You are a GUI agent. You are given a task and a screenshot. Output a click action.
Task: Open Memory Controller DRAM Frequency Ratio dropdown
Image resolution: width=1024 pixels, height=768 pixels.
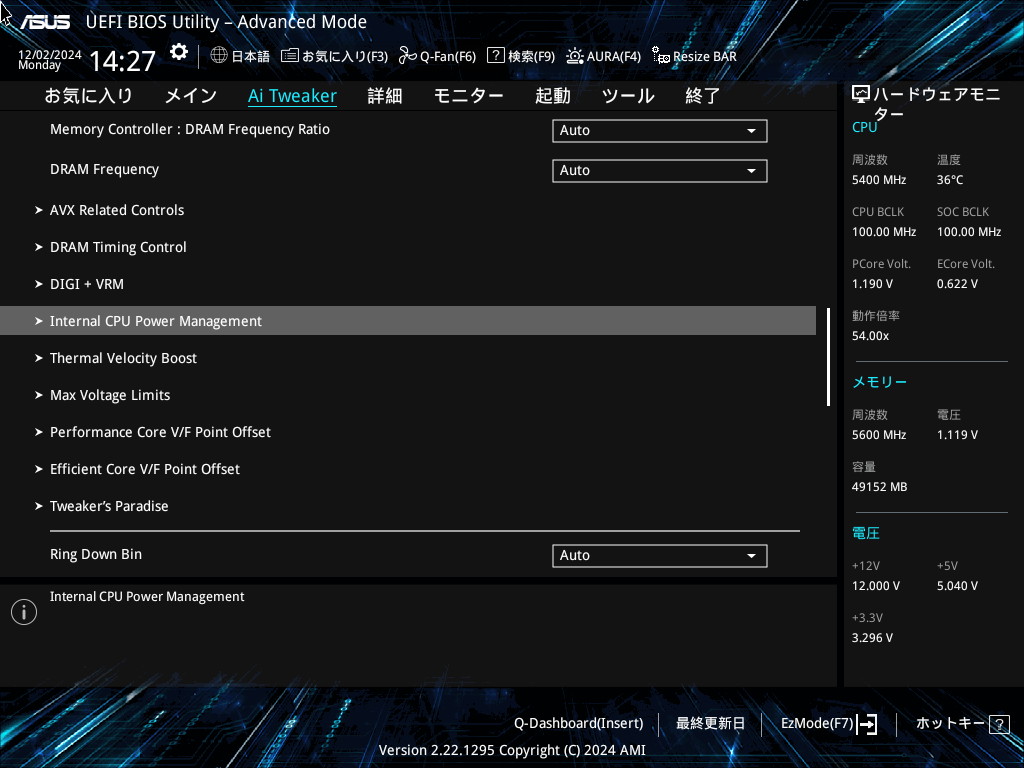tap(660, 131)
